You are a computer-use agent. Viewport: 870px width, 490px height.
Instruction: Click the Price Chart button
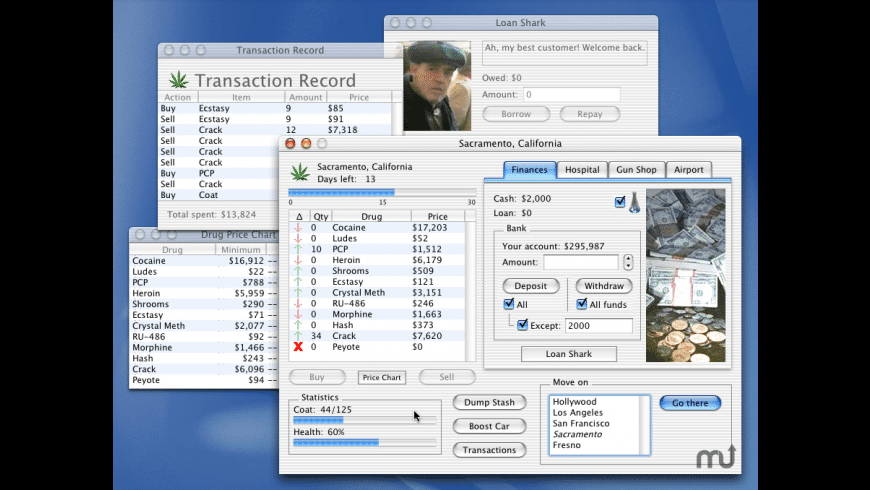(382, 377)
